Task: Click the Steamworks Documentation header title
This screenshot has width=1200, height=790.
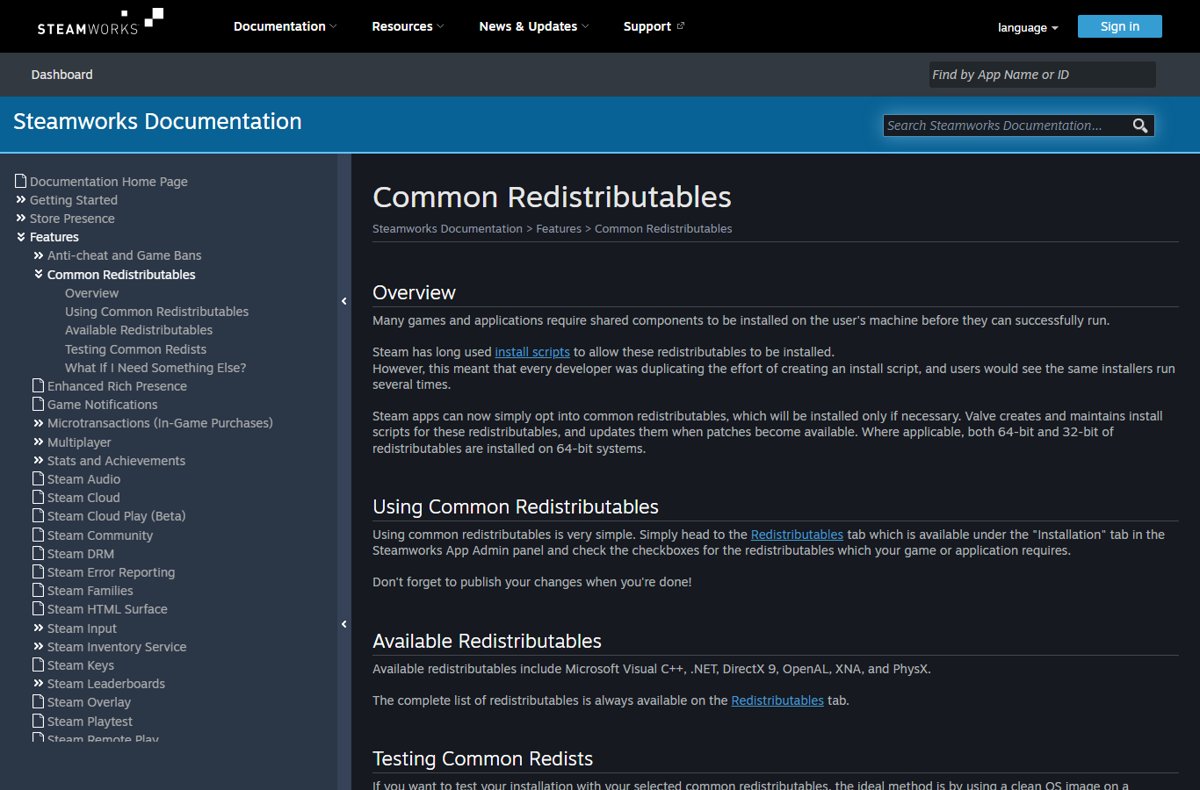Action: pyautogui.click(x=157, y=121)
